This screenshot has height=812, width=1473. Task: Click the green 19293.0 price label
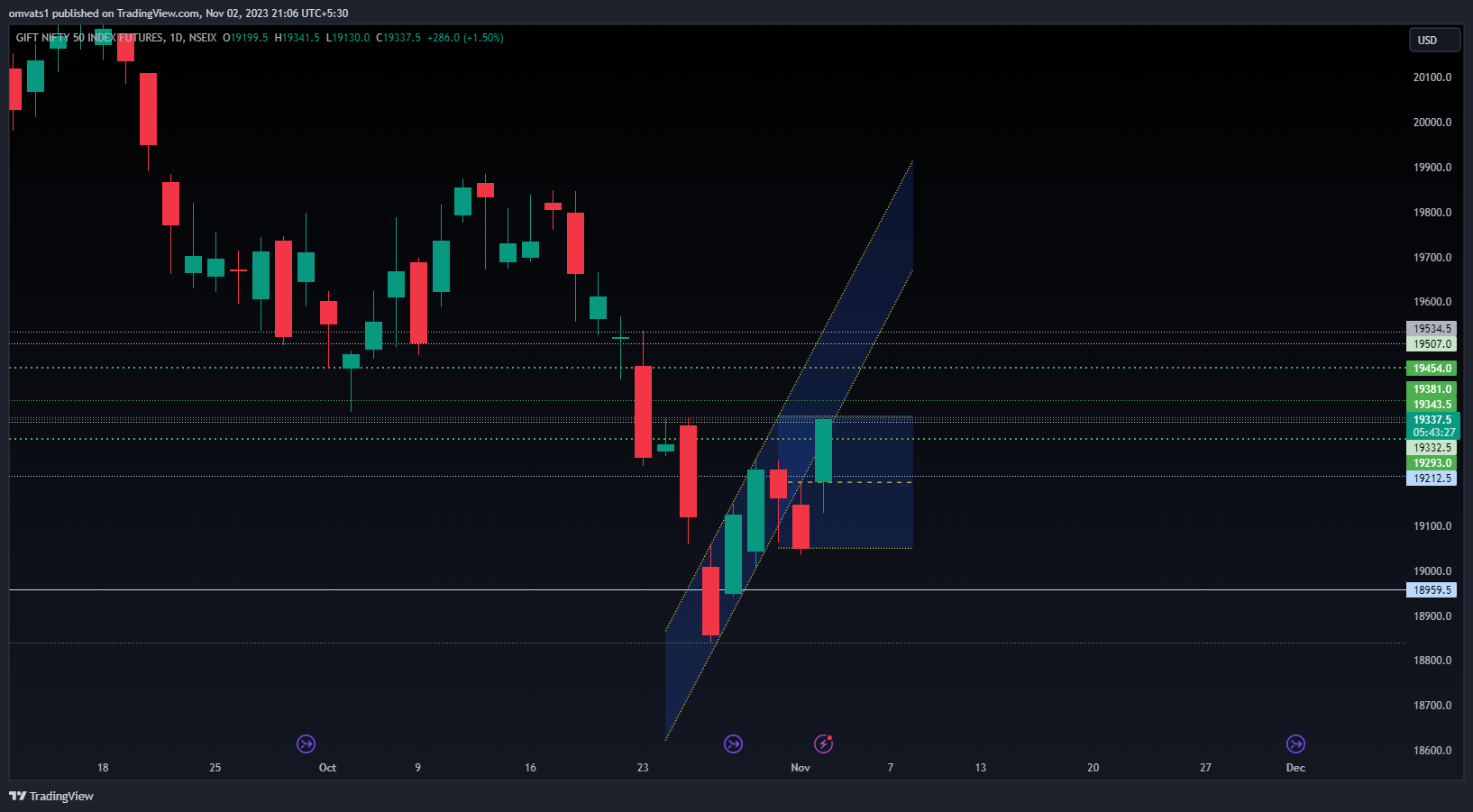[1432, 463]
